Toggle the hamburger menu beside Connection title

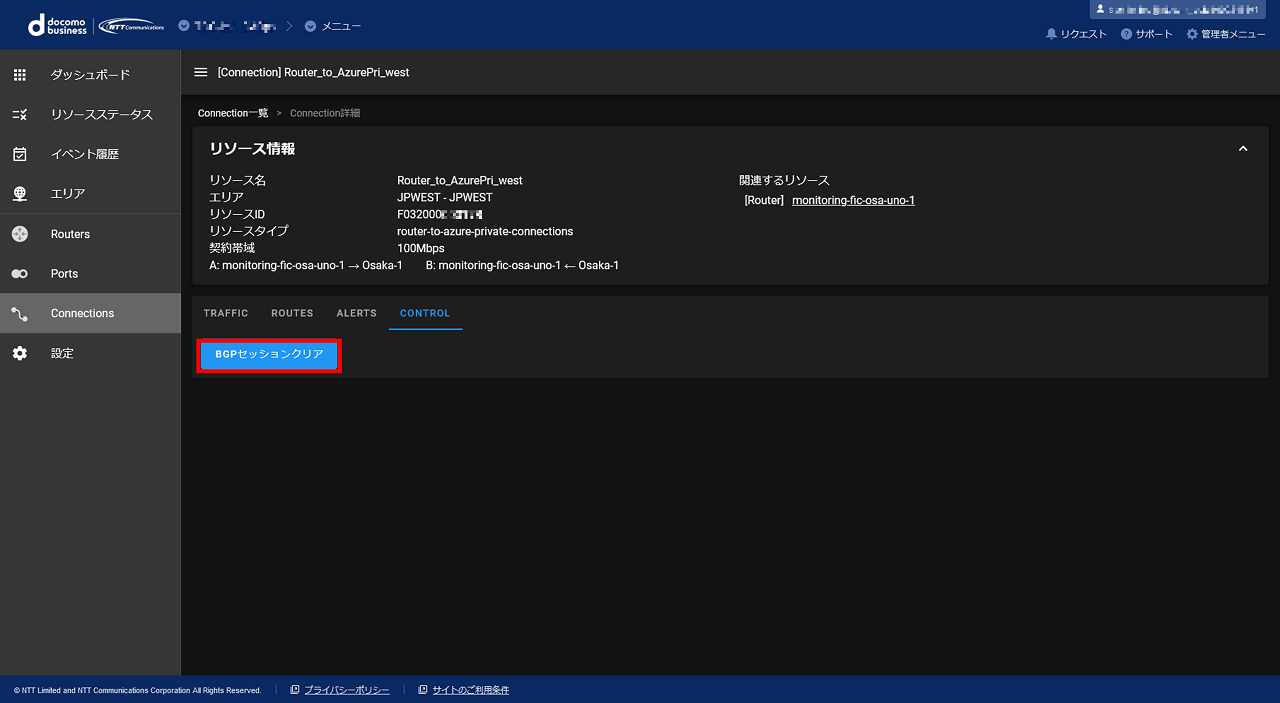click(x=201, y=72)
